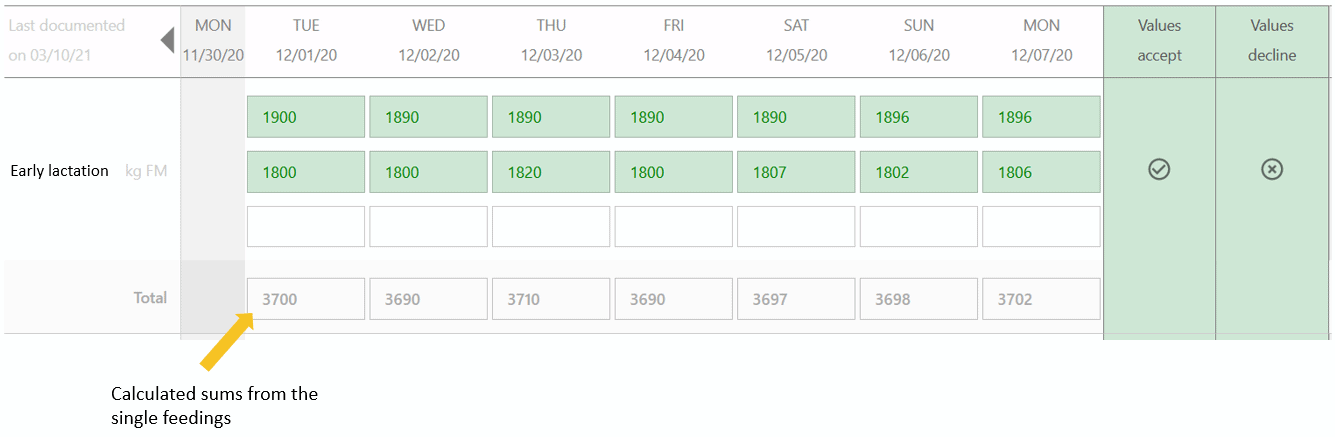1335x437 pixels.
Task: Decline values with the X icon
Action: [x=1271, y=170]
